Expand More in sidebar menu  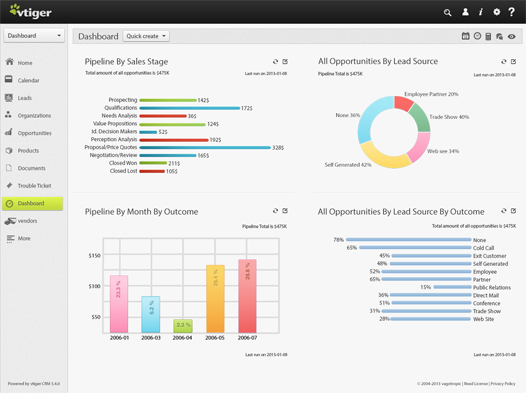click(x=24, y=238)
